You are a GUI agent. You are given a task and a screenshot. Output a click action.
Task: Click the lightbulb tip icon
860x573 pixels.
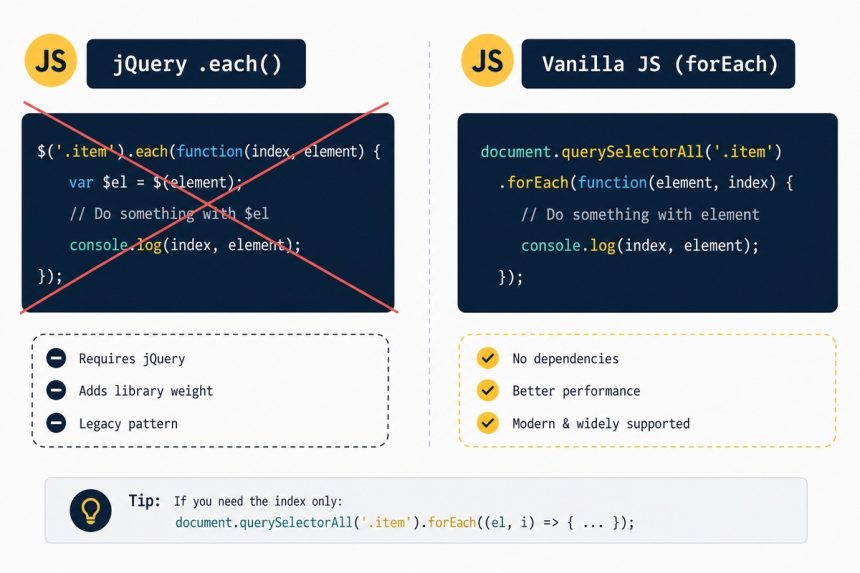pyautogui.click(x=90, y=510)
